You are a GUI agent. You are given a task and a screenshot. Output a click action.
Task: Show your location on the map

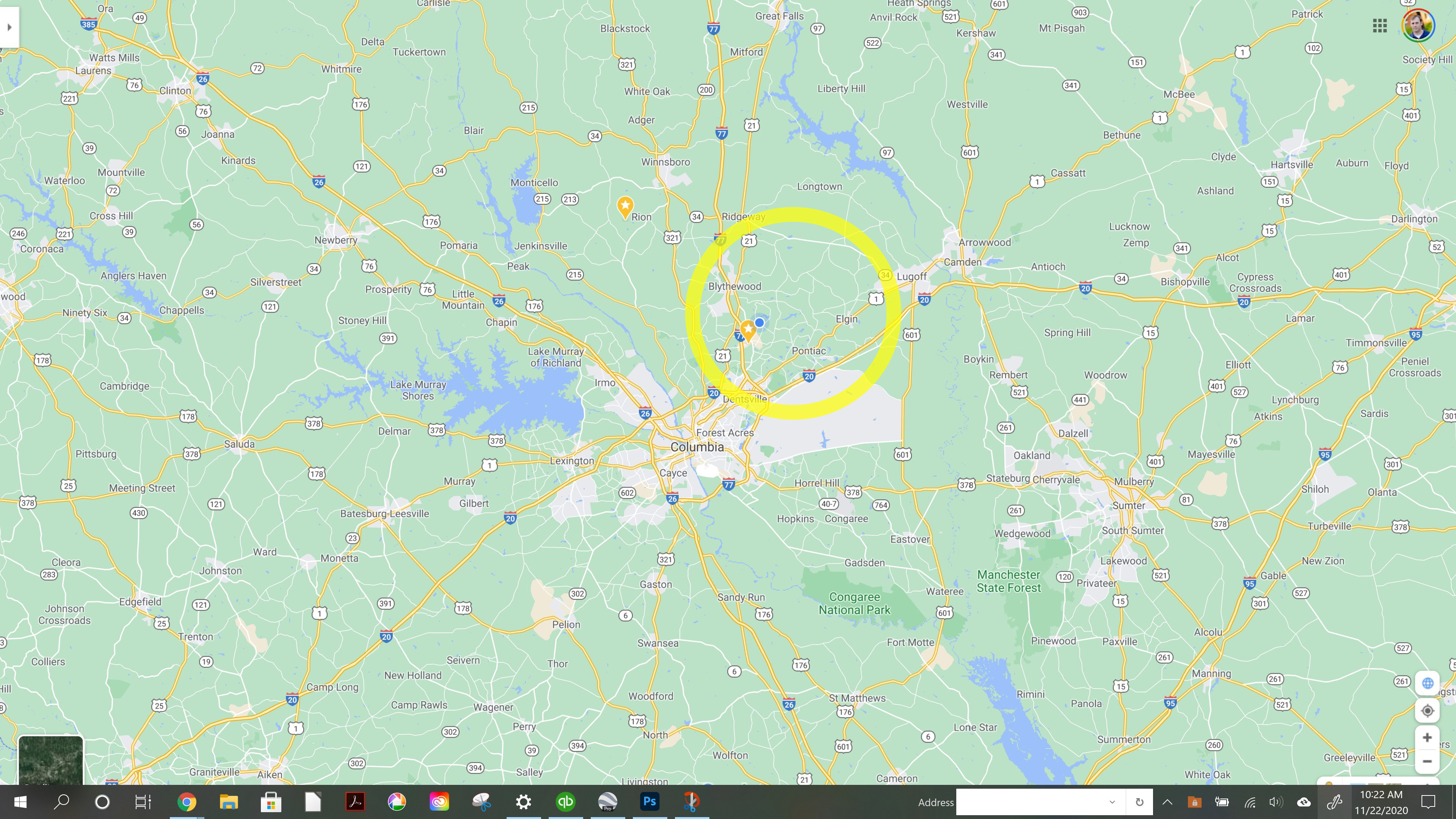coord(1427,711)
